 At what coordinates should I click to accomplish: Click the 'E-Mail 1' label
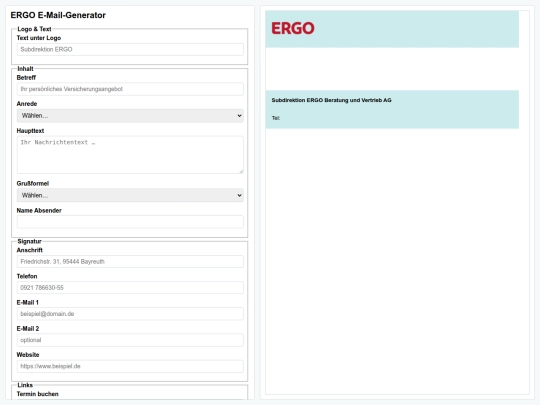[x=28, y=302]
